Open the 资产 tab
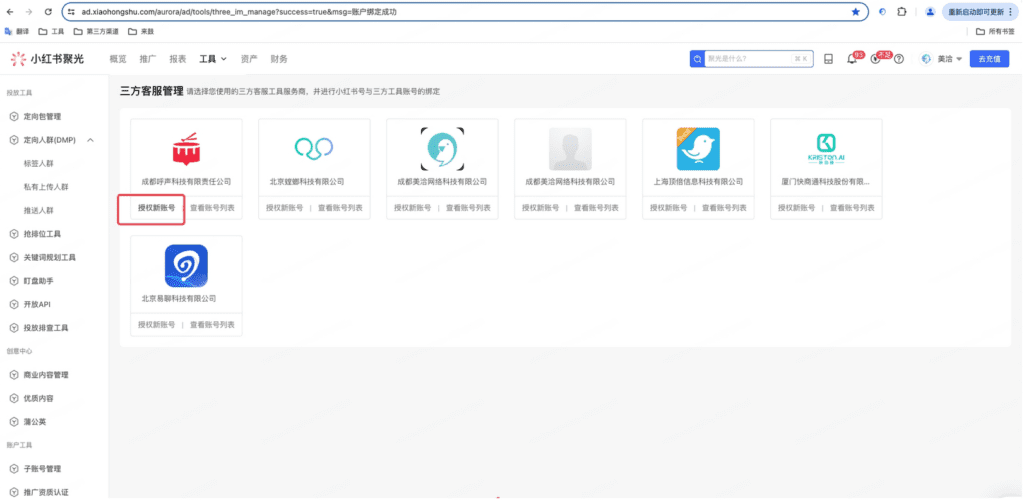The height and width of the screenshot is (500, 1024). [249, 59]
